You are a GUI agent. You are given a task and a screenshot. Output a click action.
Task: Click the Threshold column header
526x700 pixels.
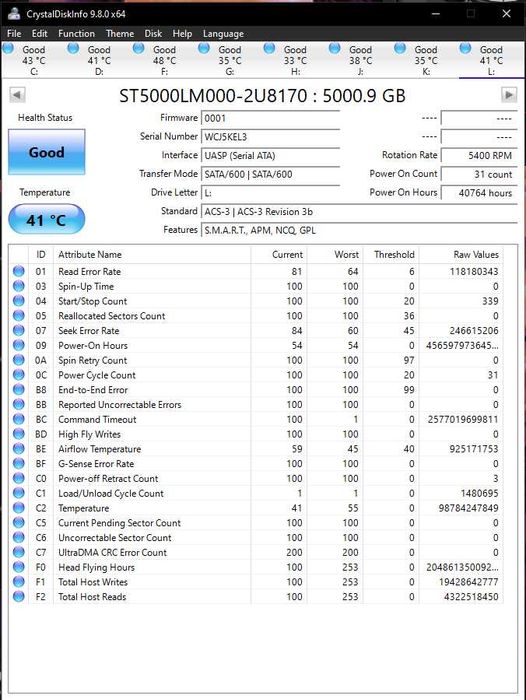click(391, 254)
